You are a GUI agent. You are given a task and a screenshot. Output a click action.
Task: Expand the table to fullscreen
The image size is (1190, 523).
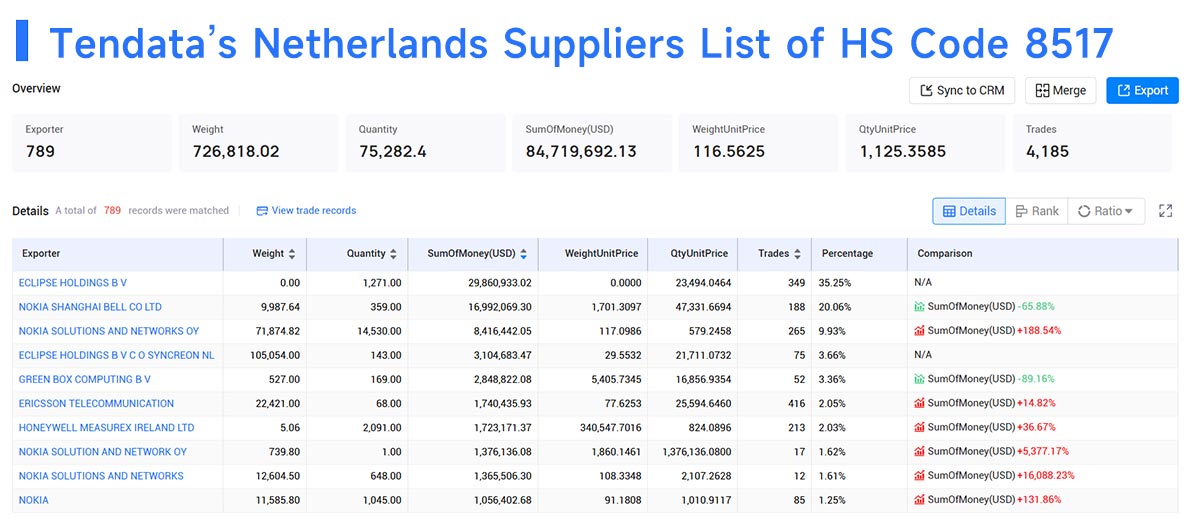click(1166, 211)
